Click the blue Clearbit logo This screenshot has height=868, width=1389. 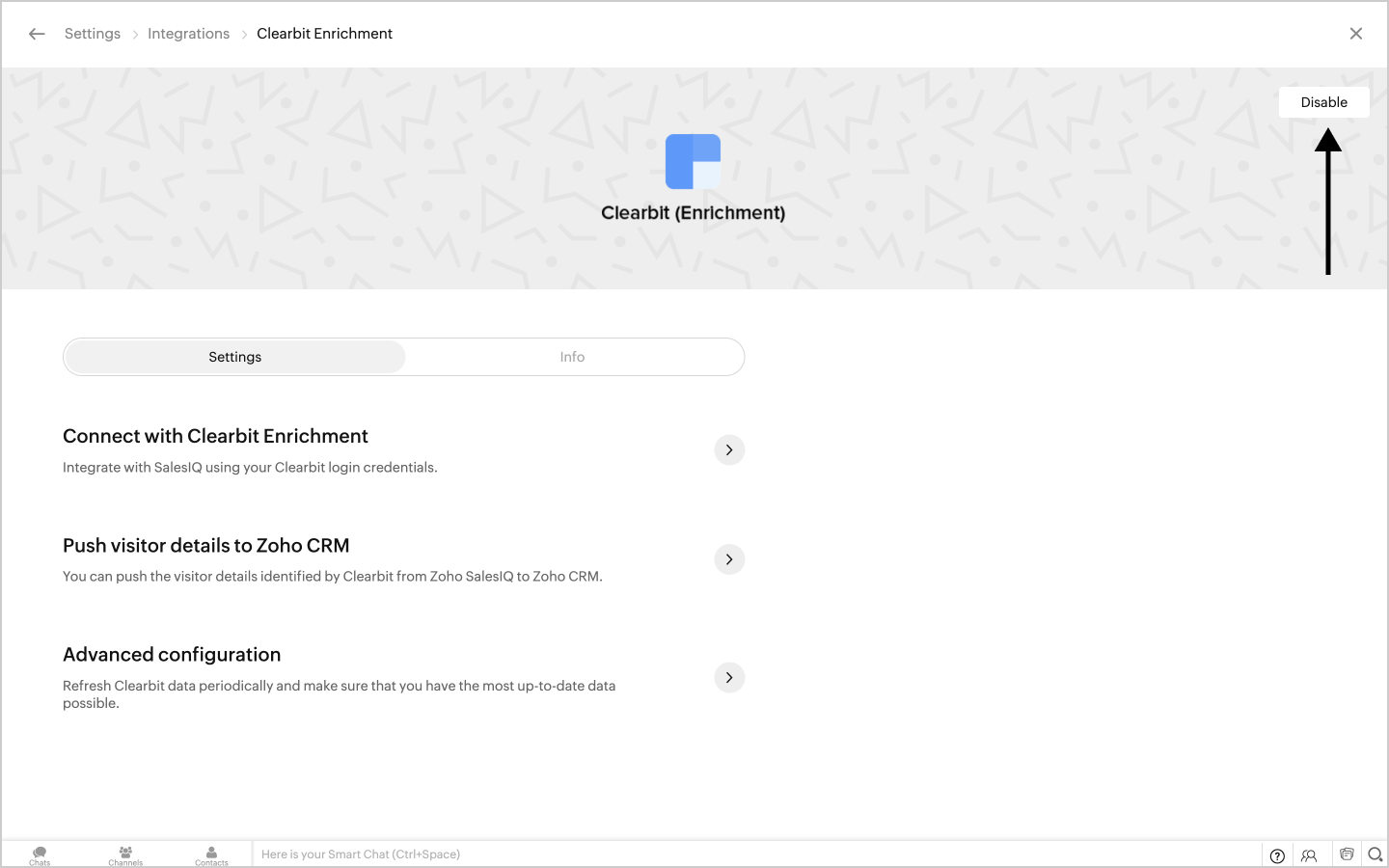pyautogui.click(x=694, y=161)
